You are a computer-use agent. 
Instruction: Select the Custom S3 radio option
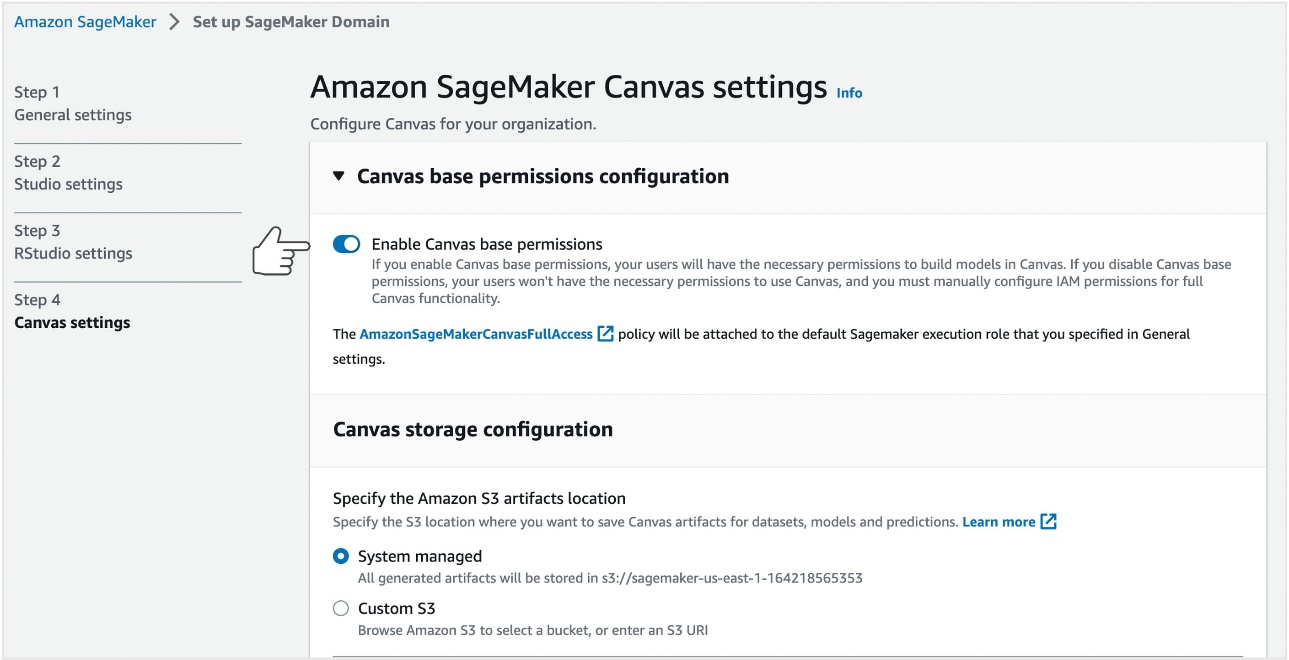341,608
